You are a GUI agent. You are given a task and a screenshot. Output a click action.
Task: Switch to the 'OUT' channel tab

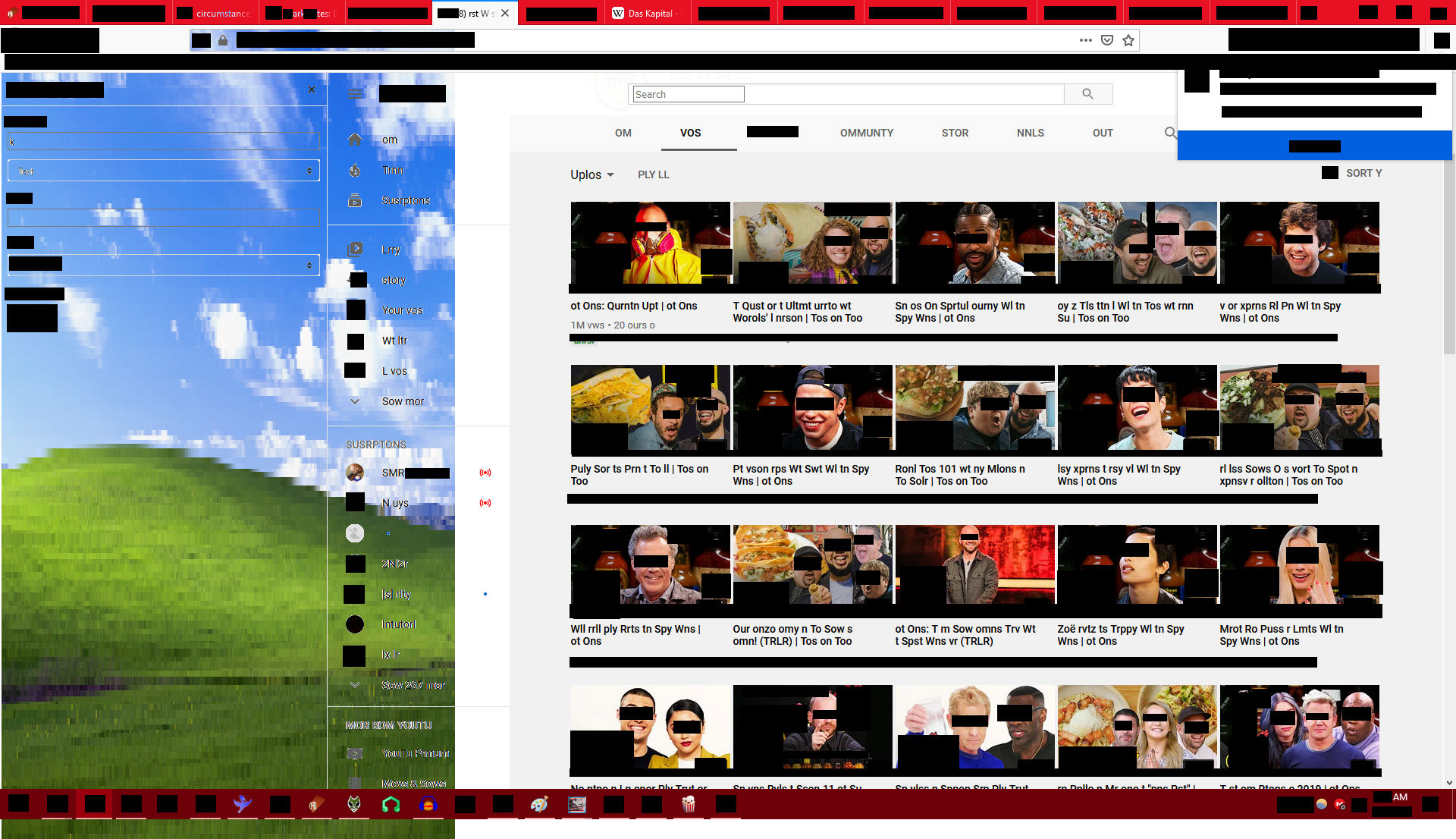pos(1103,133)
